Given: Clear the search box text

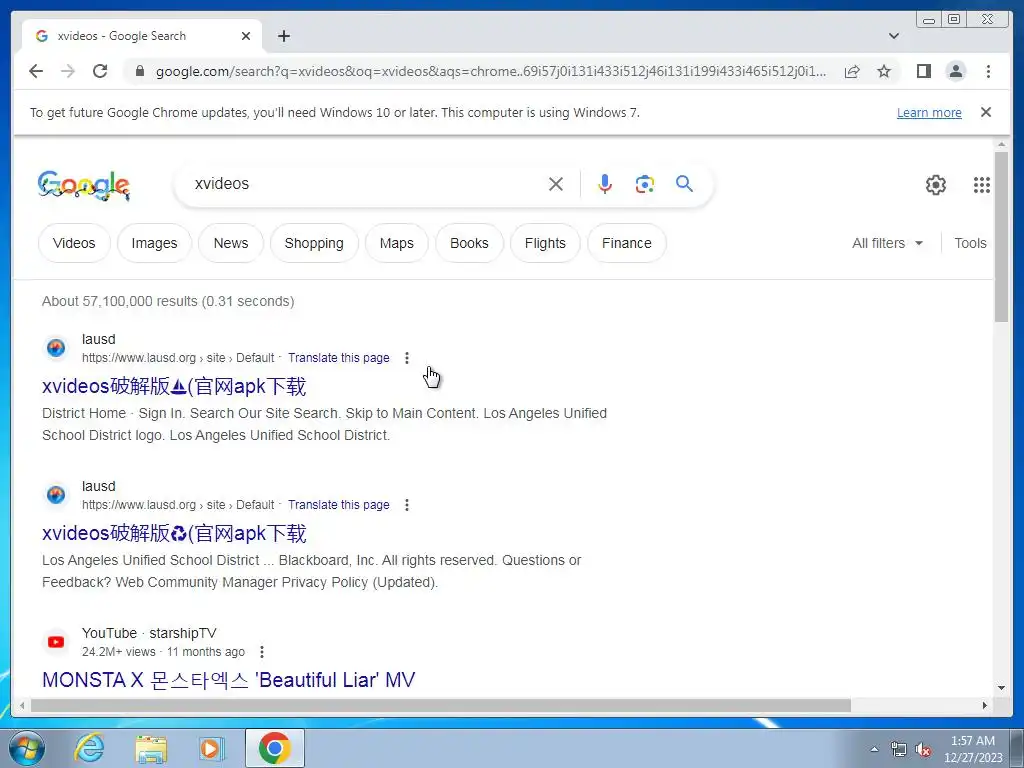Looking at the screenshot, I should 556,184.
